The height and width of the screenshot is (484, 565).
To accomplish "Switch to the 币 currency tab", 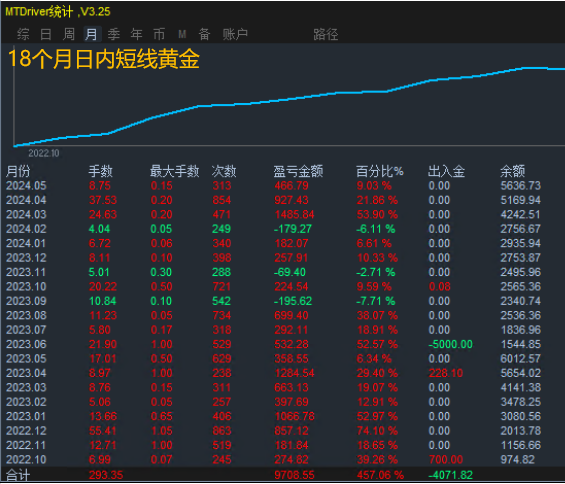I will coord(159,34).
